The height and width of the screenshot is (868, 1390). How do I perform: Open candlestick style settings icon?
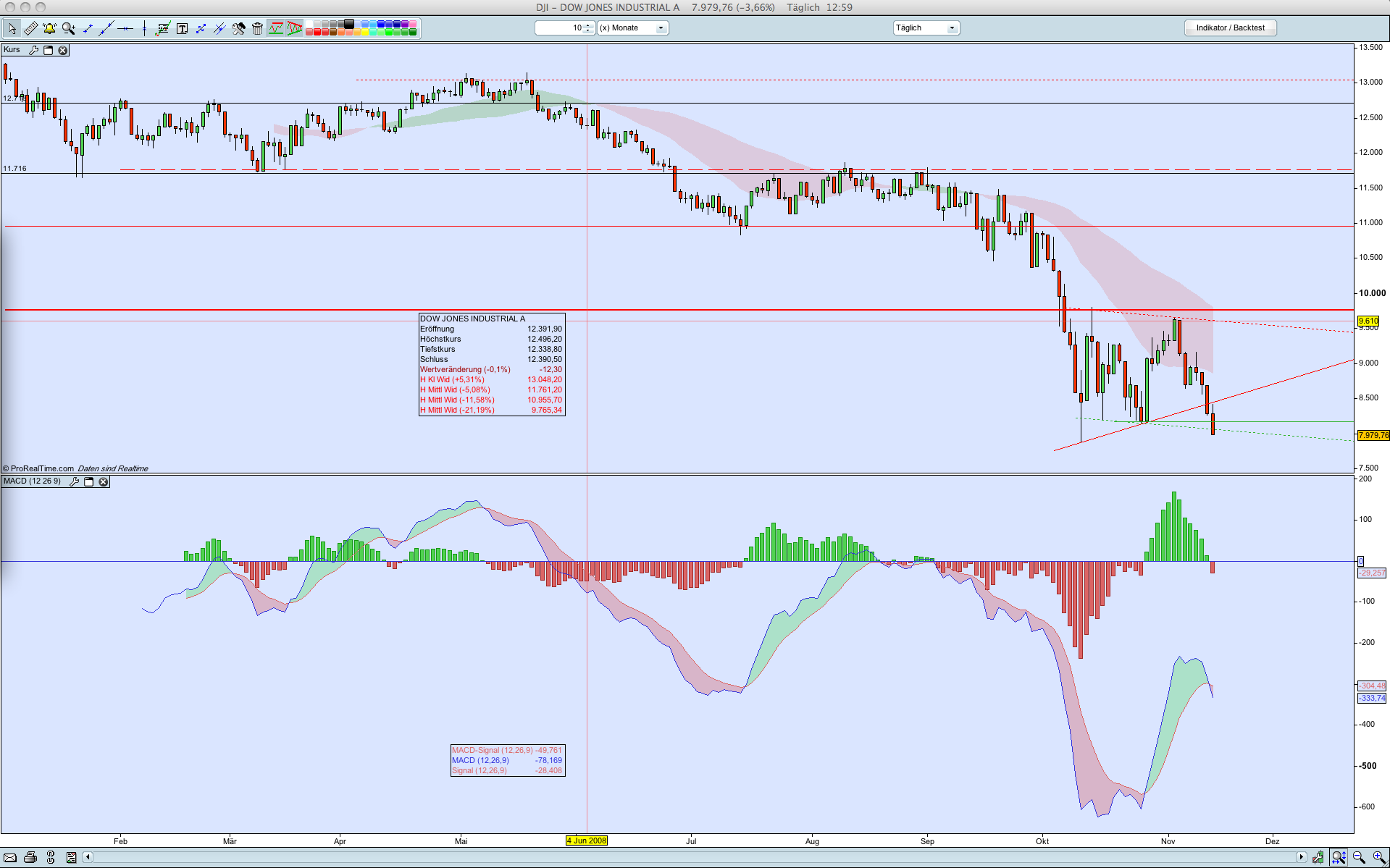1318,858
